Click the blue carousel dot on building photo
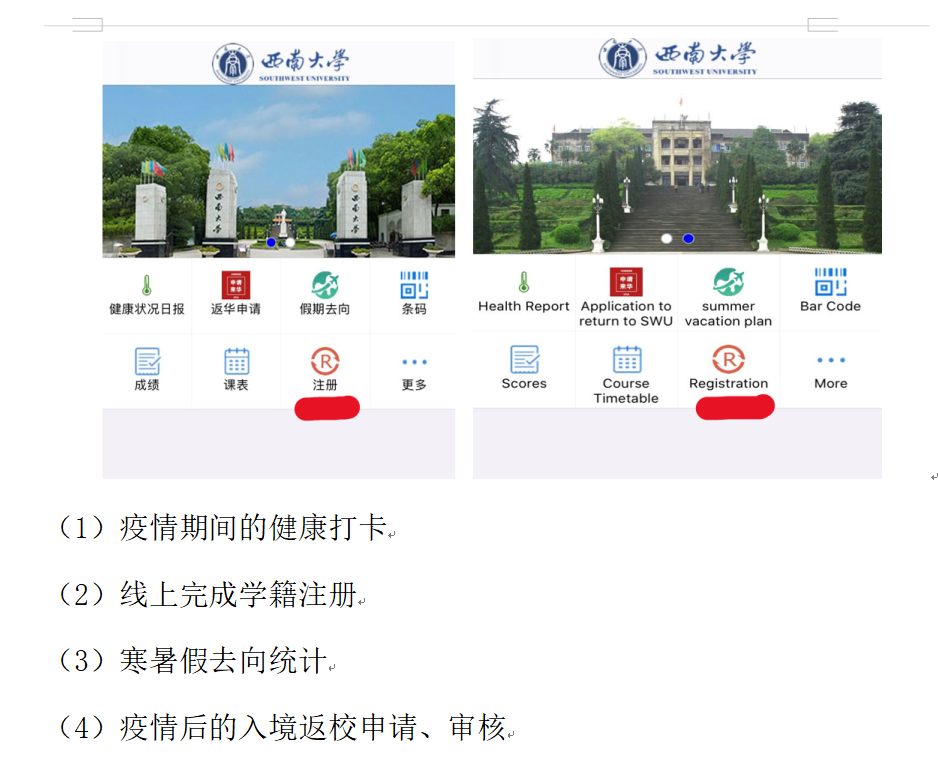The image size is (938, 770). 688,238
